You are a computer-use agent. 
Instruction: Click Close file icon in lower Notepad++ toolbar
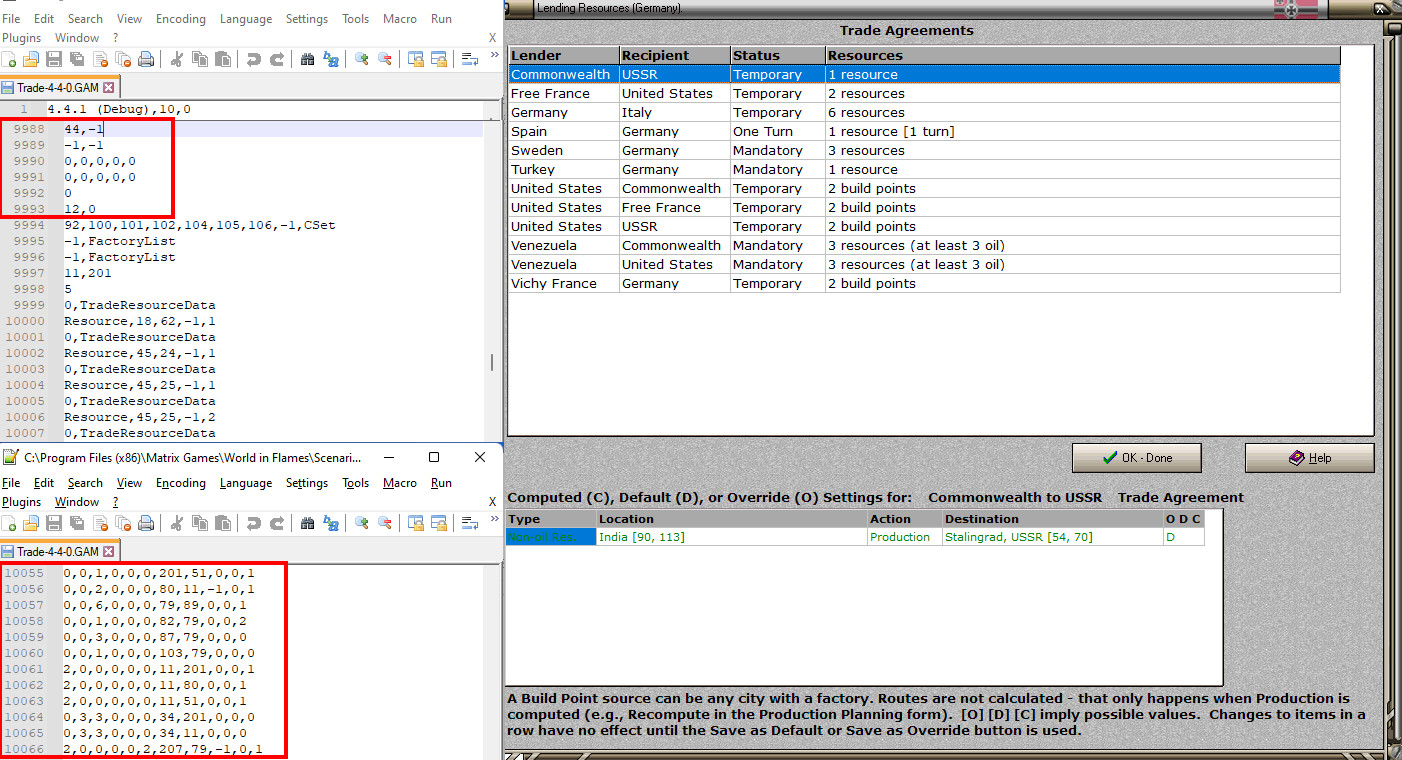[x=100, y=523]
